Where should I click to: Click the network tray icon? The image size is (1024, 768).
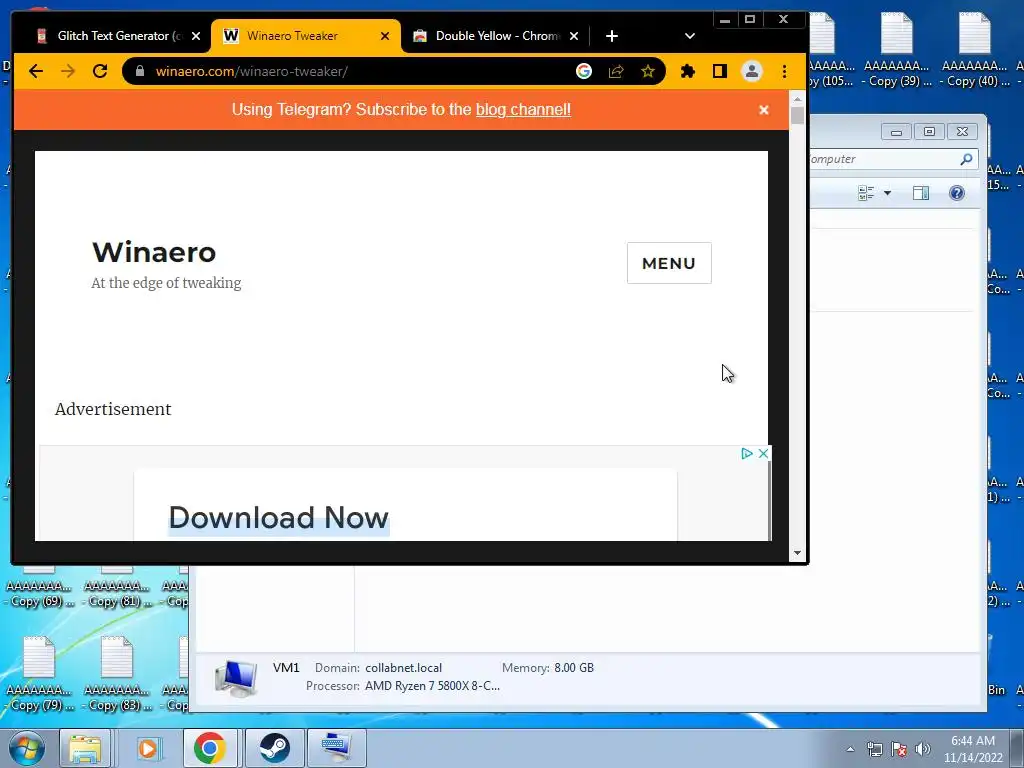tap(874, 749)
